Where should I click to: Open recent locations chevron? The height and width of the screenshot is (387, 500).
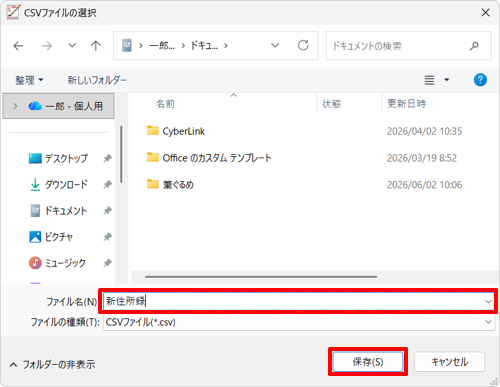[72, 45]
